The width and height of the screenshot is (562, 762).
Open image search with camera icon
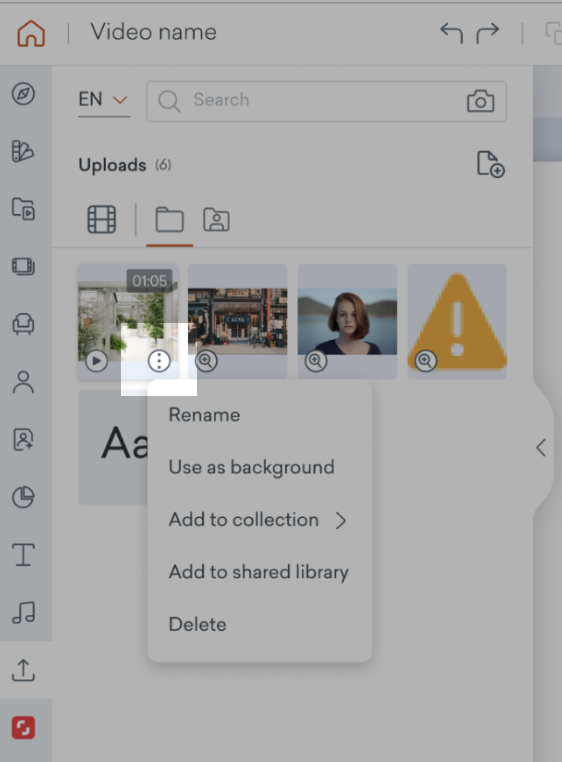tap(480, 101)
